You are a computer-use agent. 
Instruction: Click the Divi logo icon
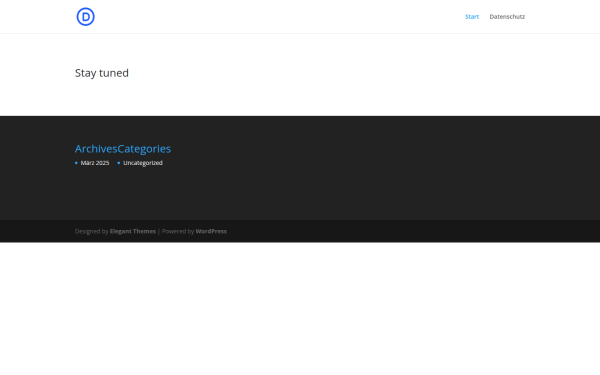tap(85, 17)
